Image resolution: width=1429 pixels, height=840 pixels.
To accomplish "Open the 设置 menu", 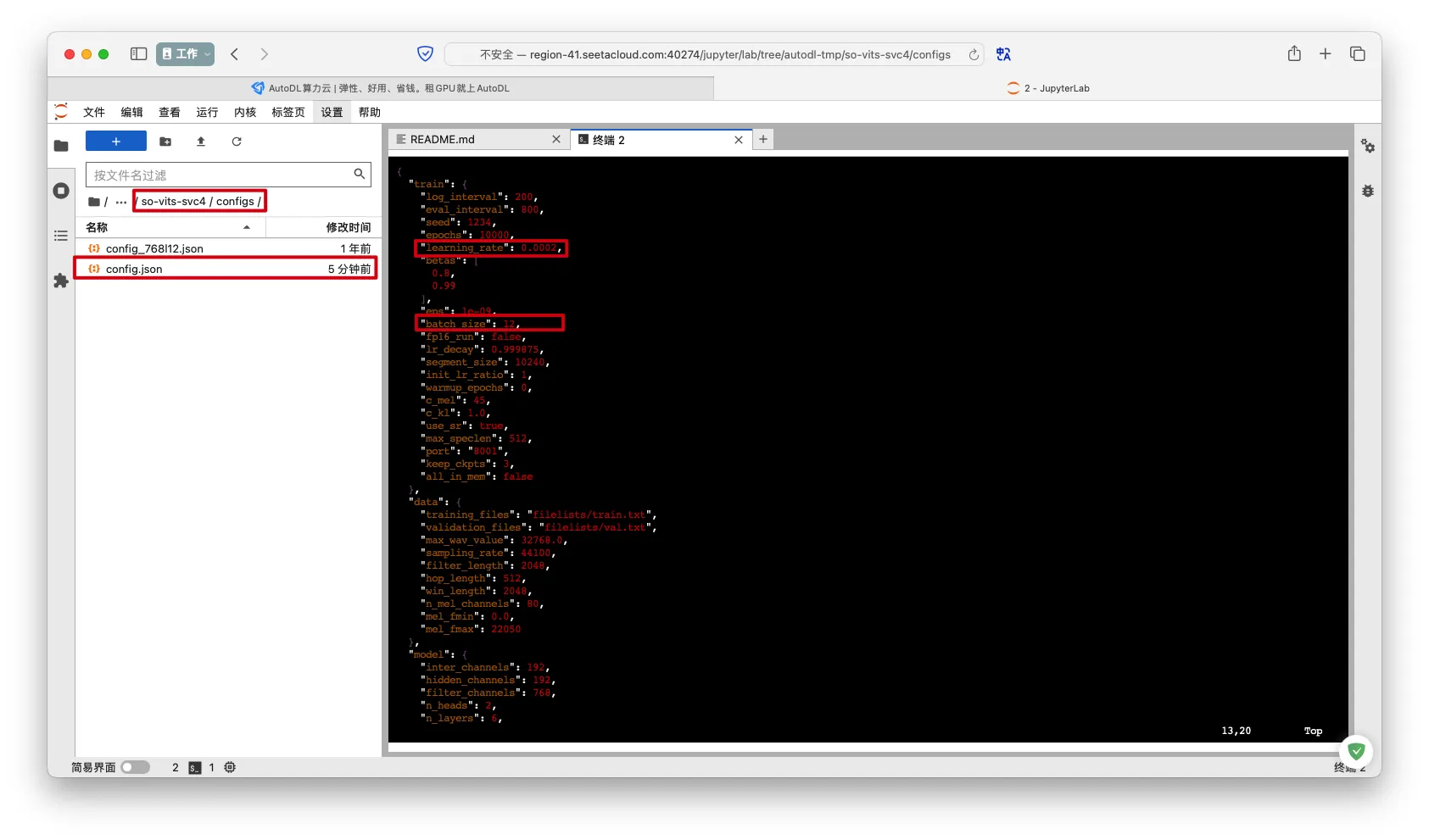I will [332, 112].
